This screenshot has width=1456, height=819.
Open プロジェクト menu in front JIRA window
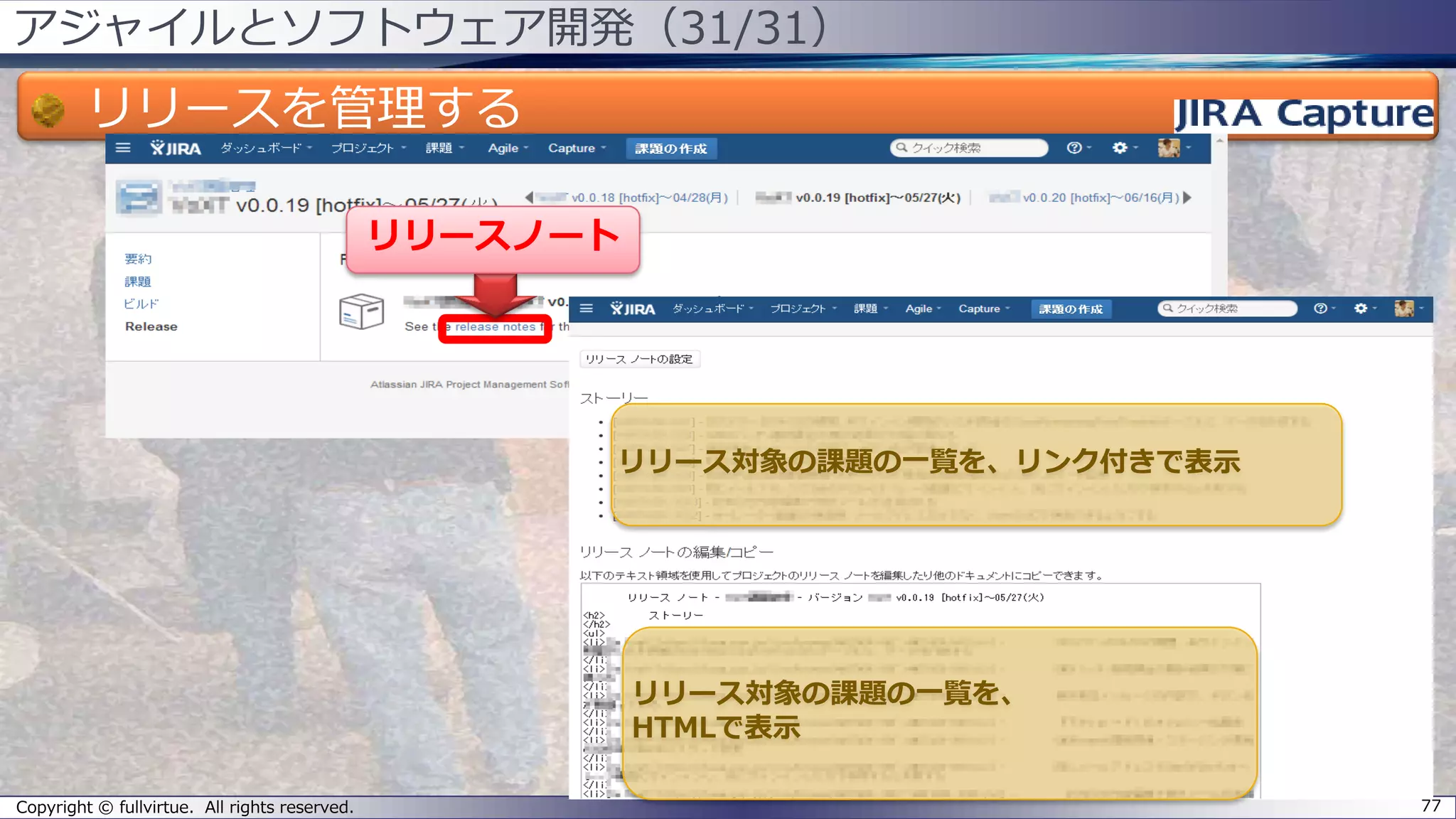(803, 309)
